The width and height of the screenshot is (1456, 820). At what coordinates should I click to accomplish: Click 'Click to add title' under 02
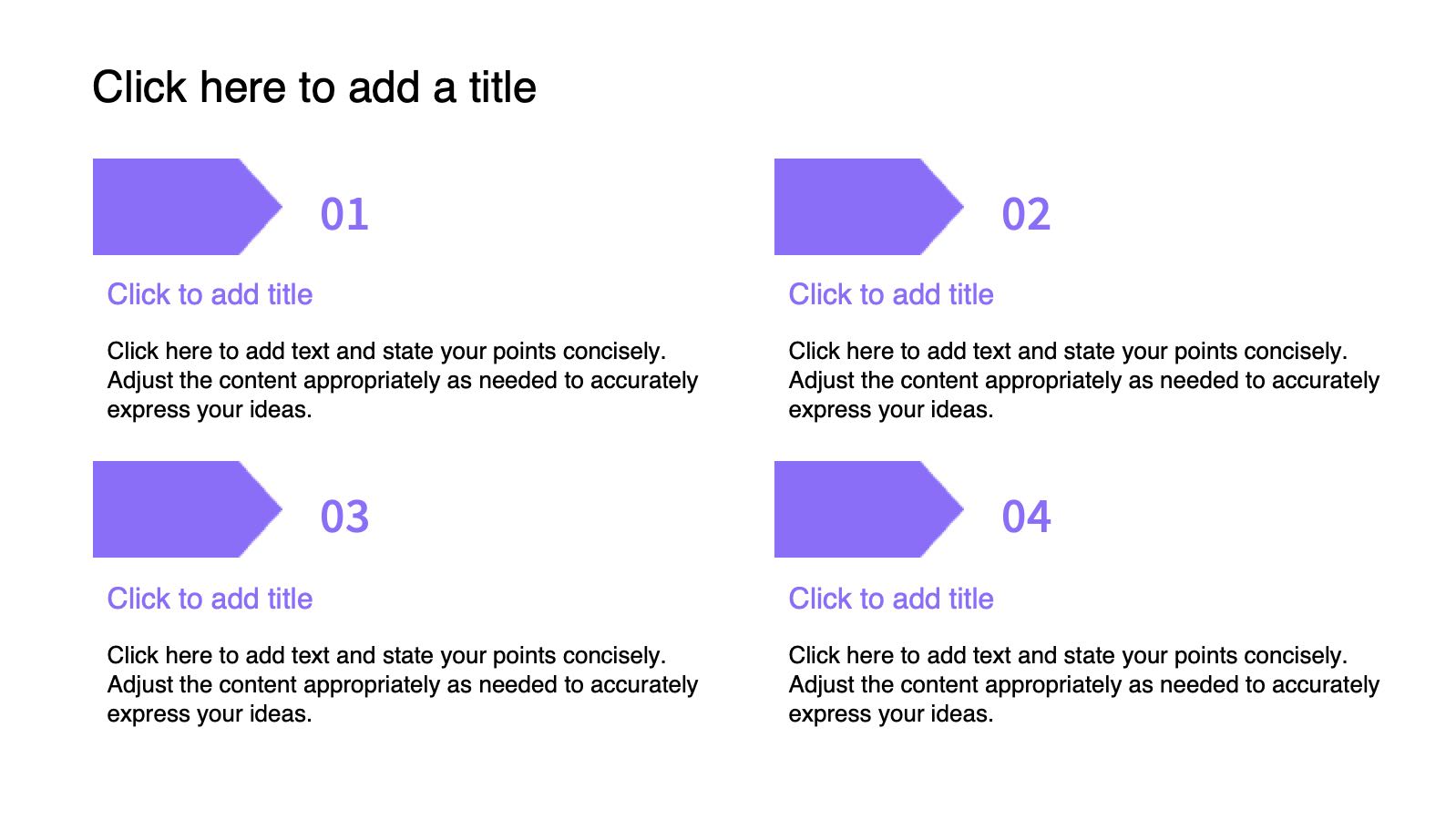point(891,294)
